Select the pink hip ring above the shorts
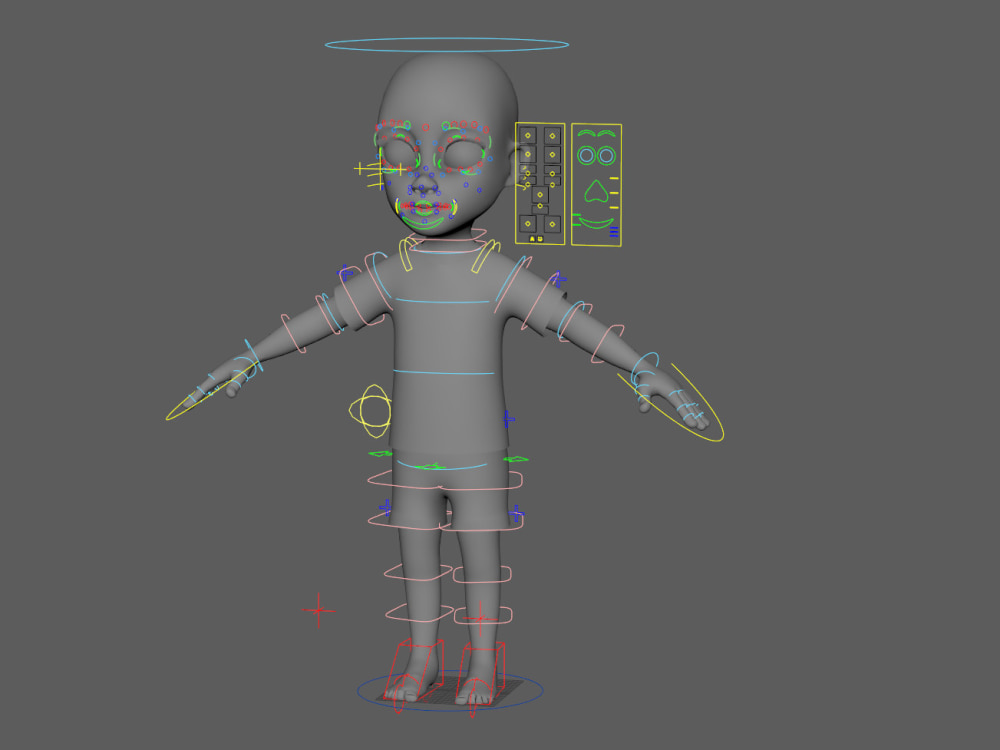 pyautogui.click(x=445, y=480)
